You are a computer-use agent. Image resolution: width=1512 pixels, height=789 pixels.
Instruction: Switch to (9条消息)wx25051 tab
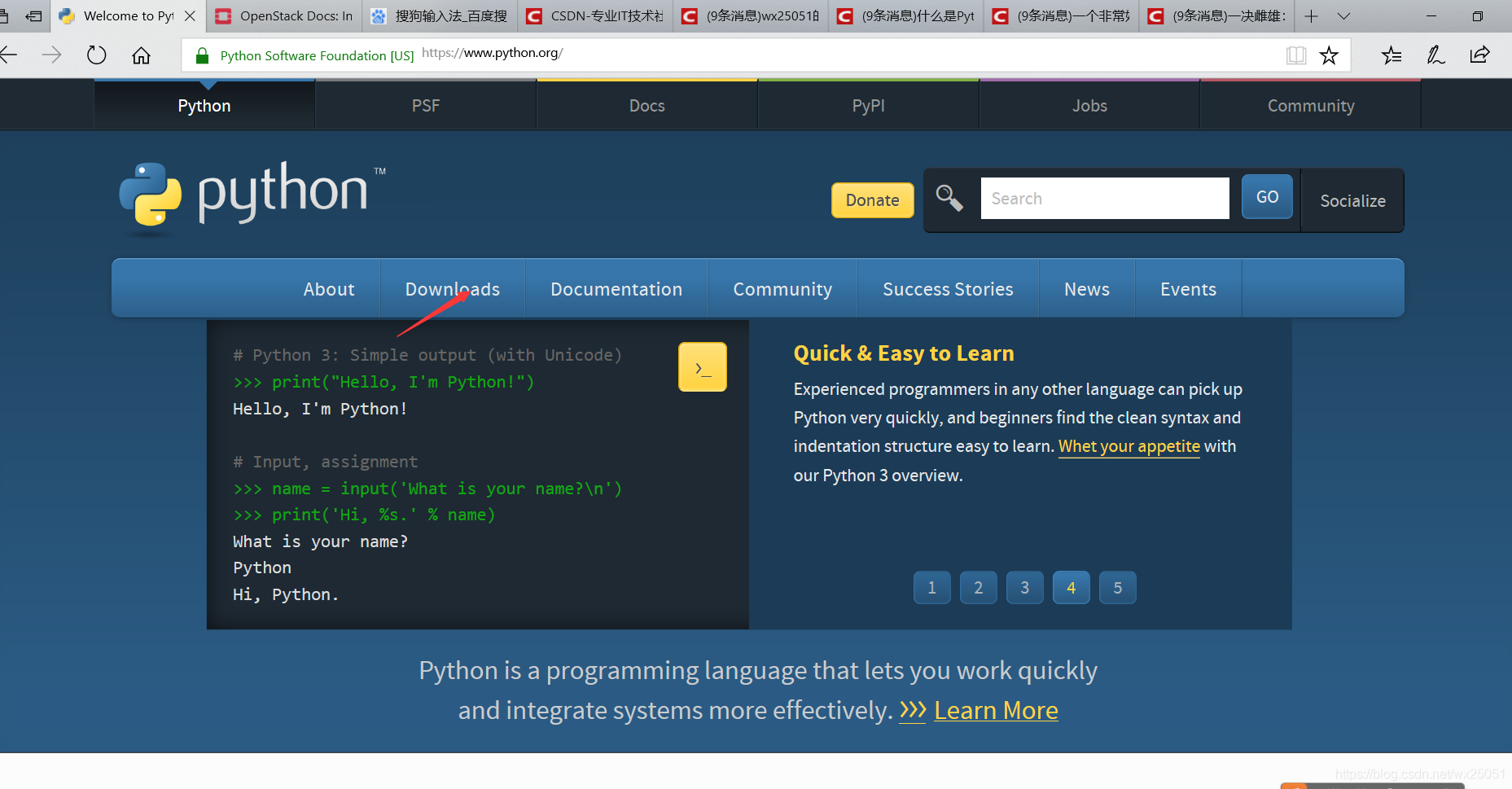click(x=751, y=15)
